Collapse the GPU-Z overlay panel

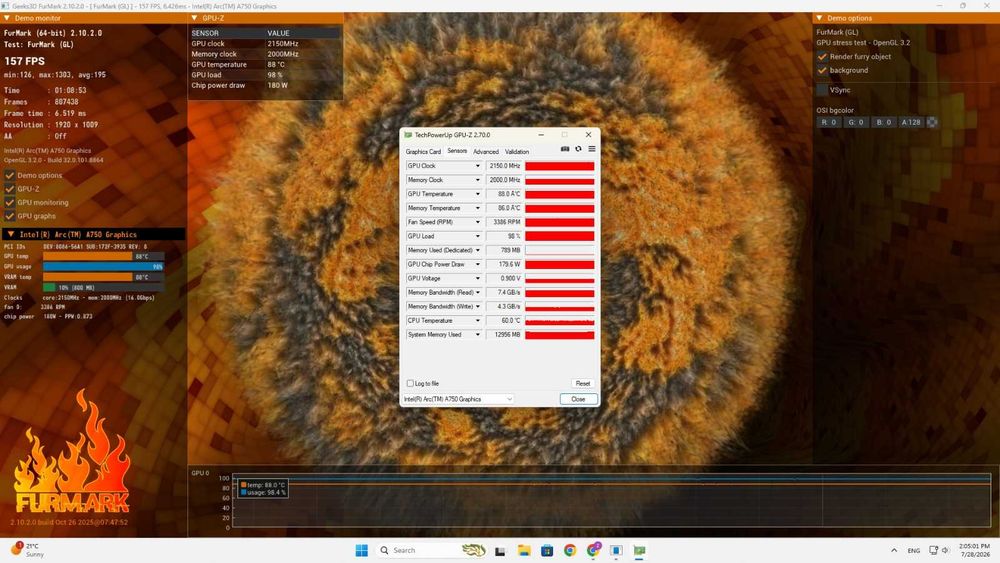(x=195, y=18)
